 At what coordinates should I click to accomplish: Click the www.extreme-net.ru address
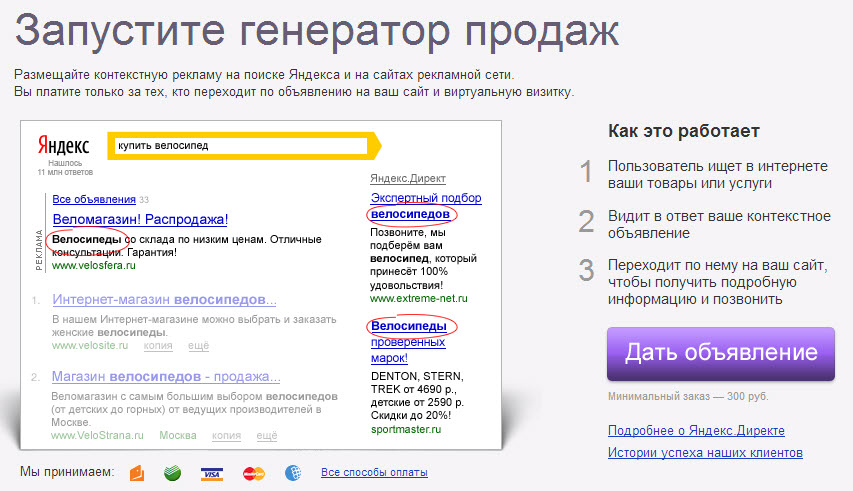(x=419, y=299)
